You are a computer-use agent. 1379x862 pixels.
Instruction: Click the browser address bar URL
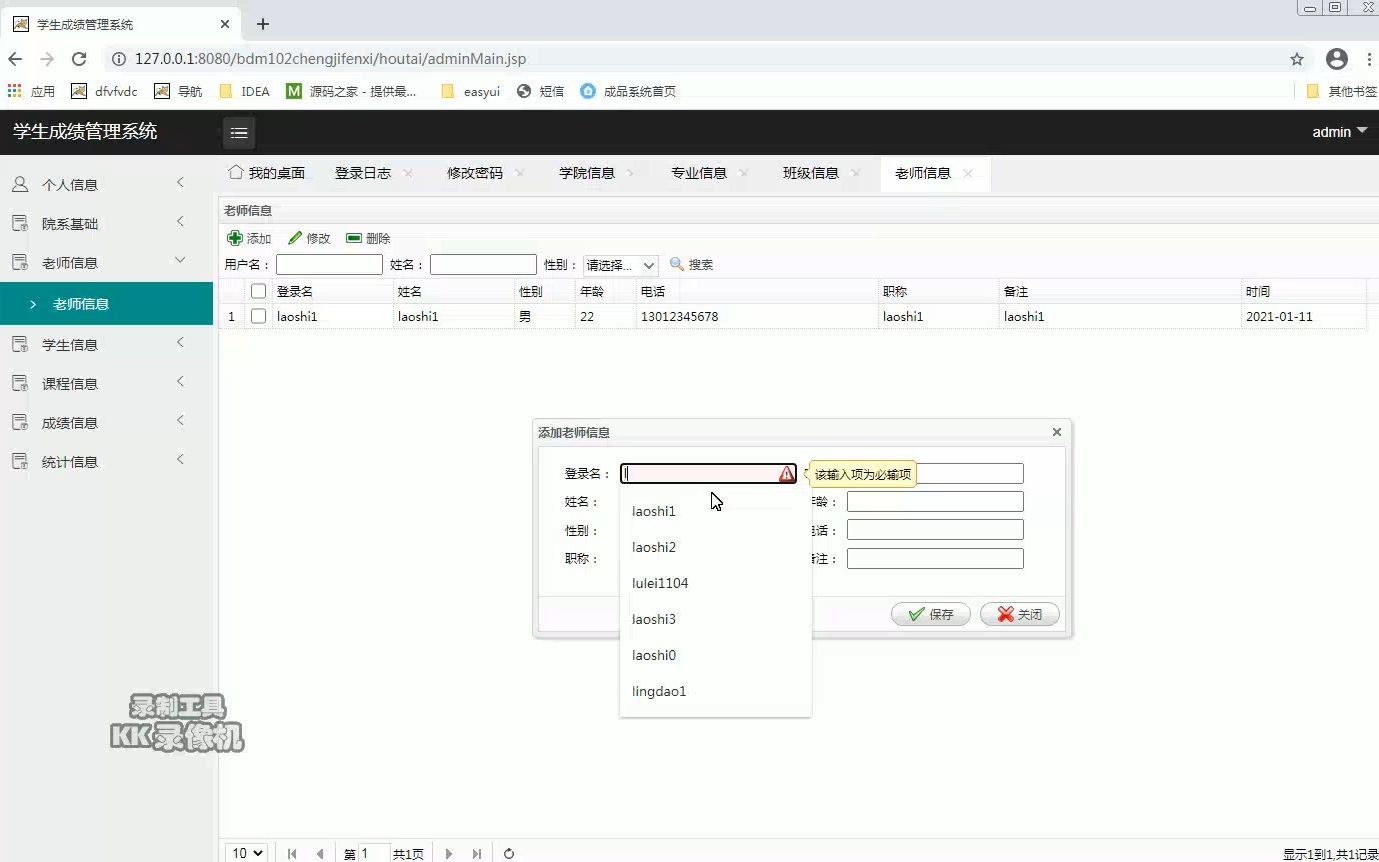pos(330,59)
